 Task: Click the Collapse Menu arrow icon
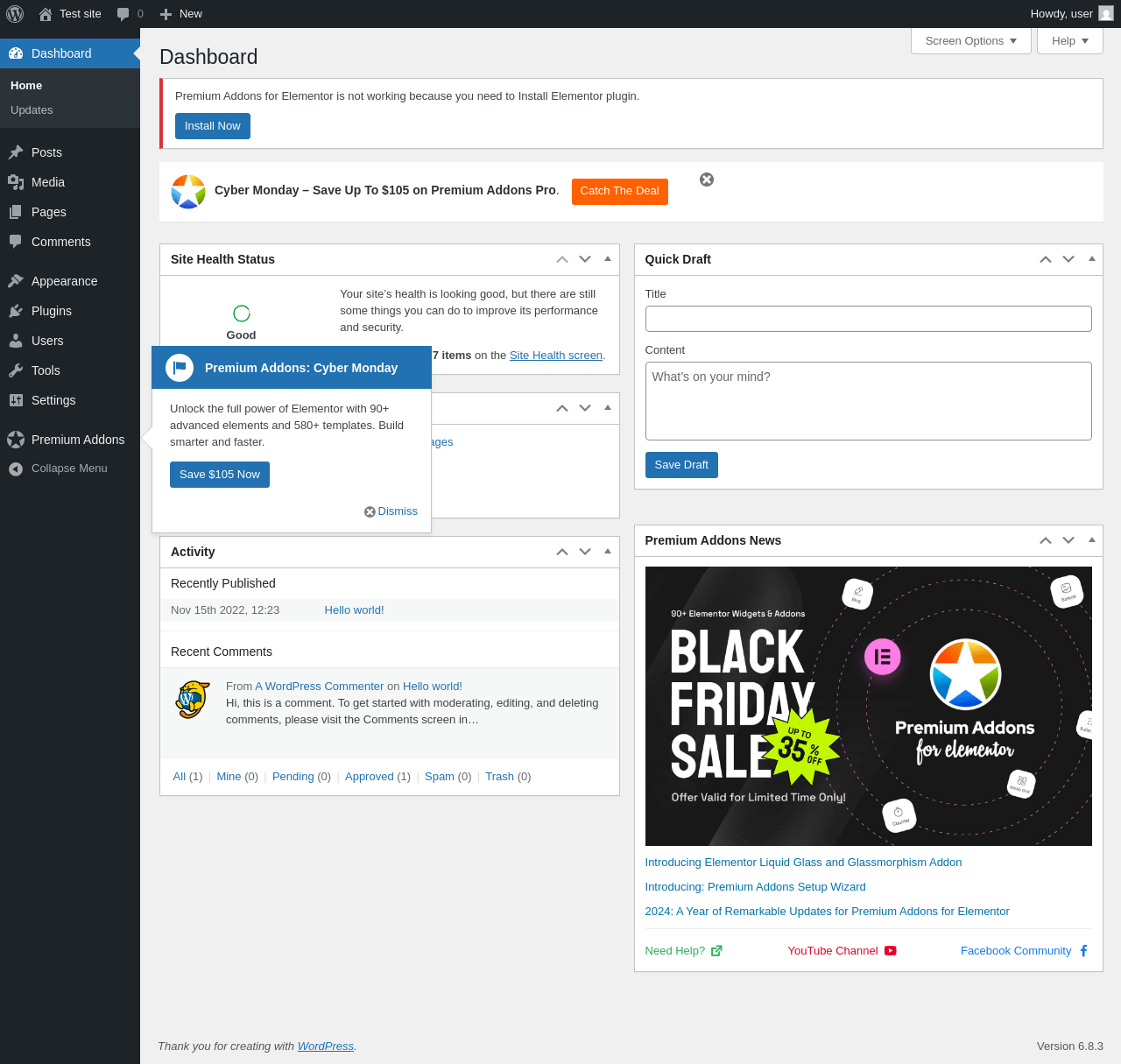pyautogui.click(x=16, y=469)
